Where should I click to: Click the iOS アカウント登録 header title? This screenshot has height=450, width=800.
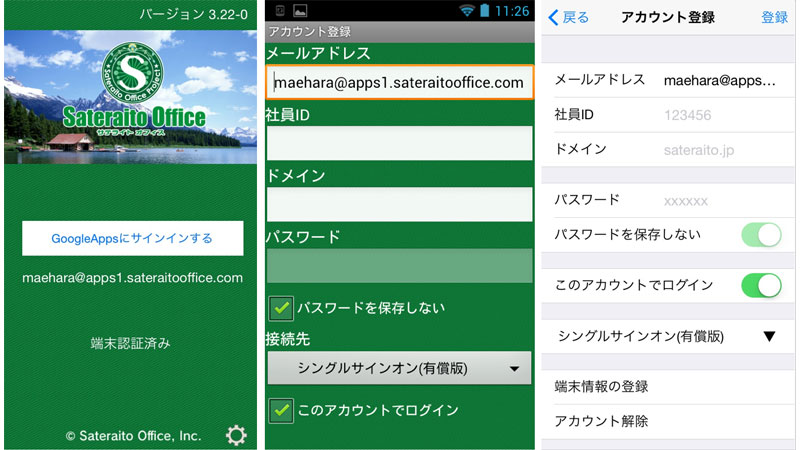coord(668,17)
